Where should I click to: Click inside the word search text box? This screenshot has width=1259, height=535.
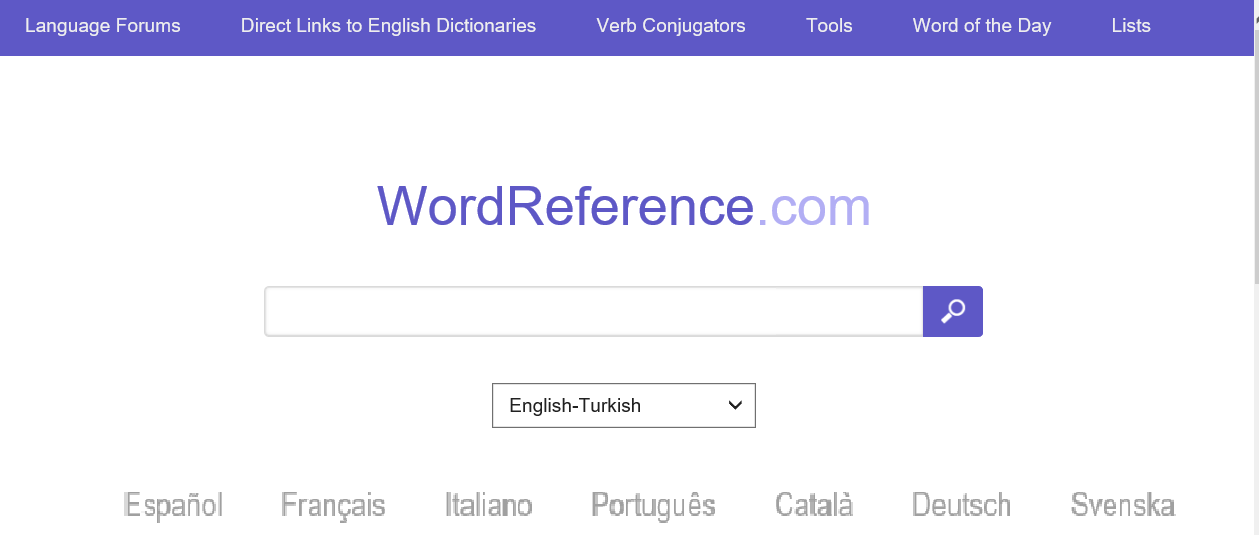click(x=593, y=312)
